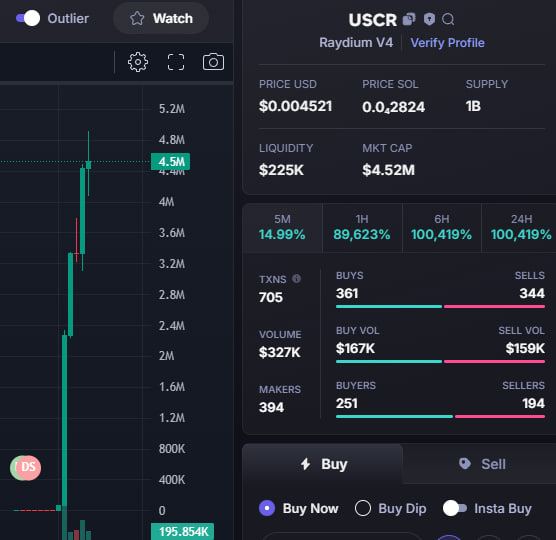Click the Price SOL 0.0₄2824 value
The height and width of the screenshot is (540, 556).
[393, 107]
